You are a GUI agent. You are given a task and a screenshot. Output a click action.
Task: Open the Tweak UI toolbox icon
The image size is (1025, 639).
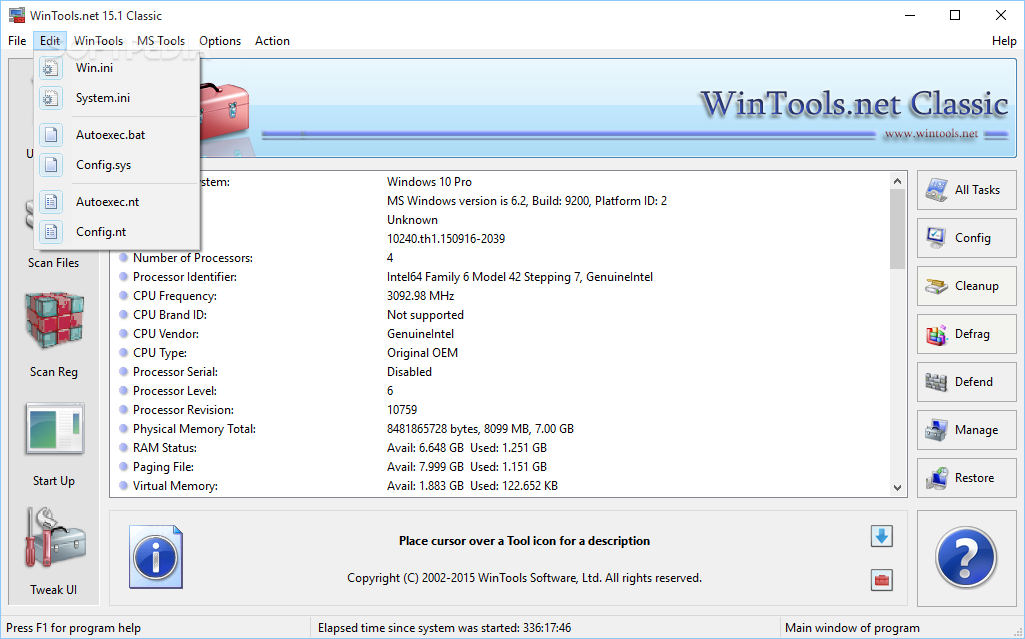pyautogui.click(x=54, y=537)
